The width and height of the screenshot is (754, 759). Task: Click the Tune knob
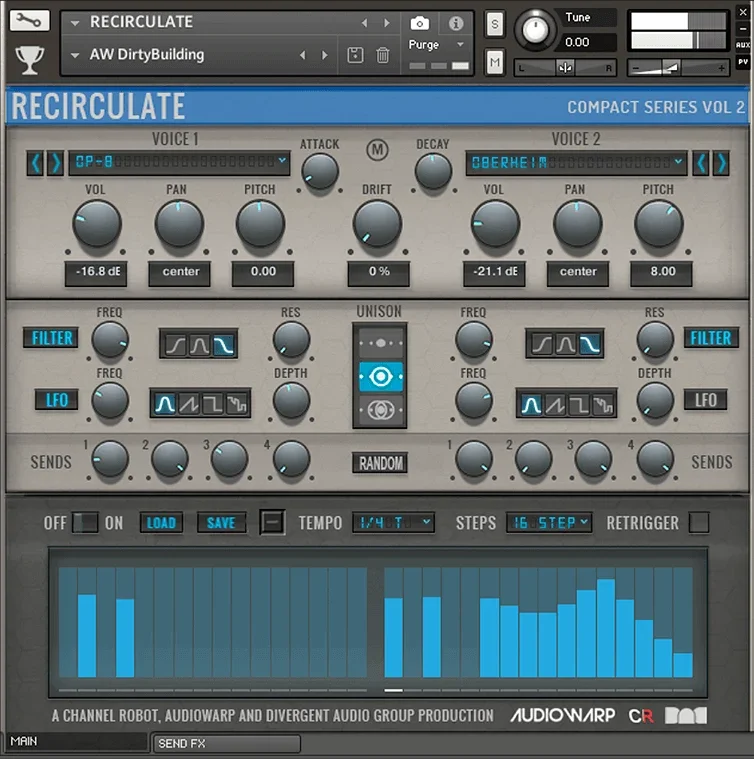coord(535,30)
